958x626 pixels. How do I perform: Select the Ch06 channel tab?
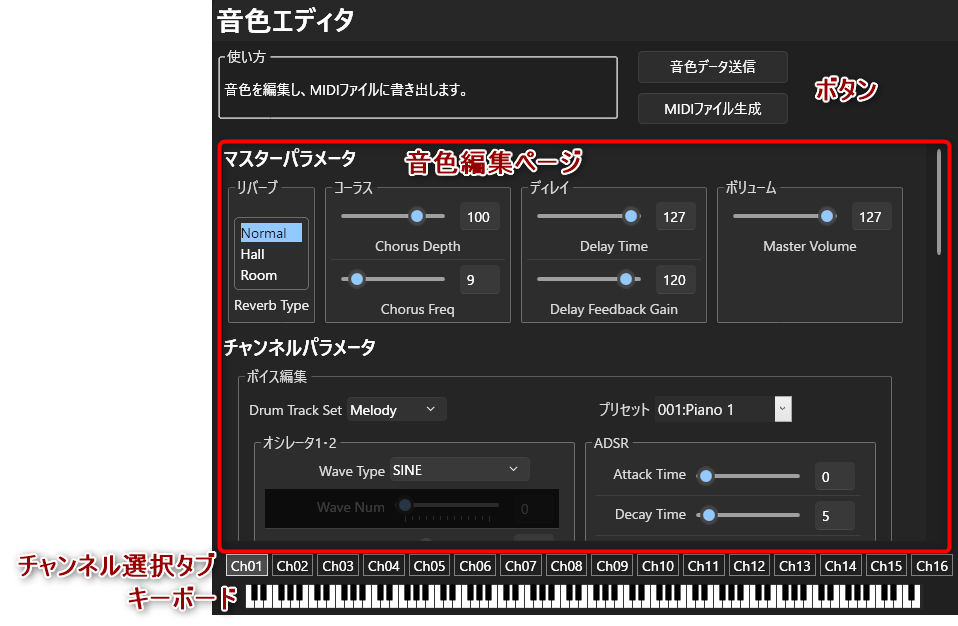pos(475,566)
